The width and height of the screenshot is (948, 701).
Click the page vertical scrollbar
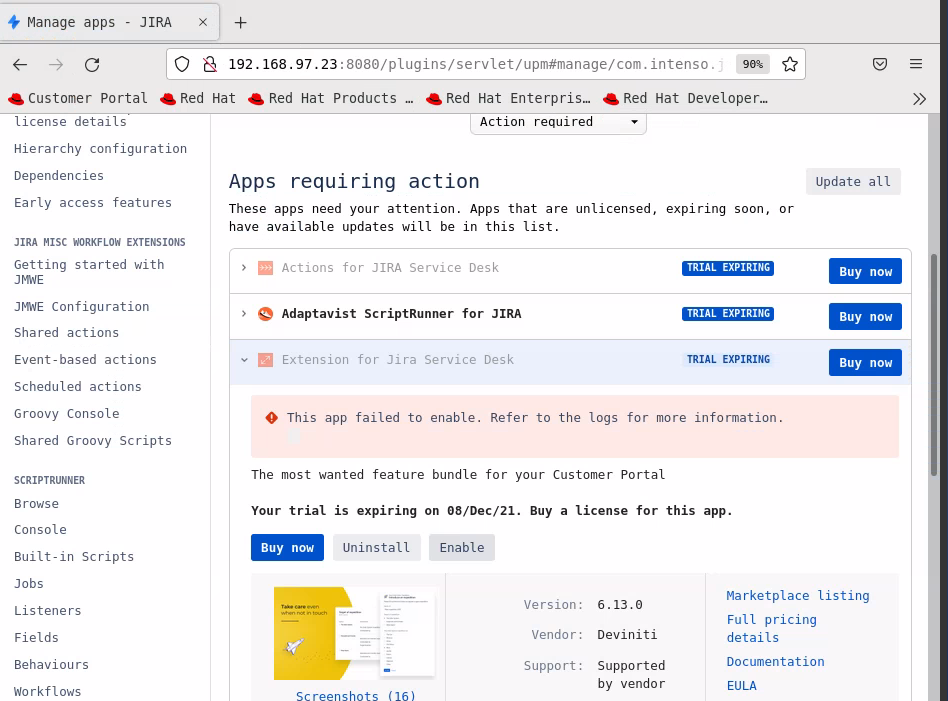(x=933, y=364)
